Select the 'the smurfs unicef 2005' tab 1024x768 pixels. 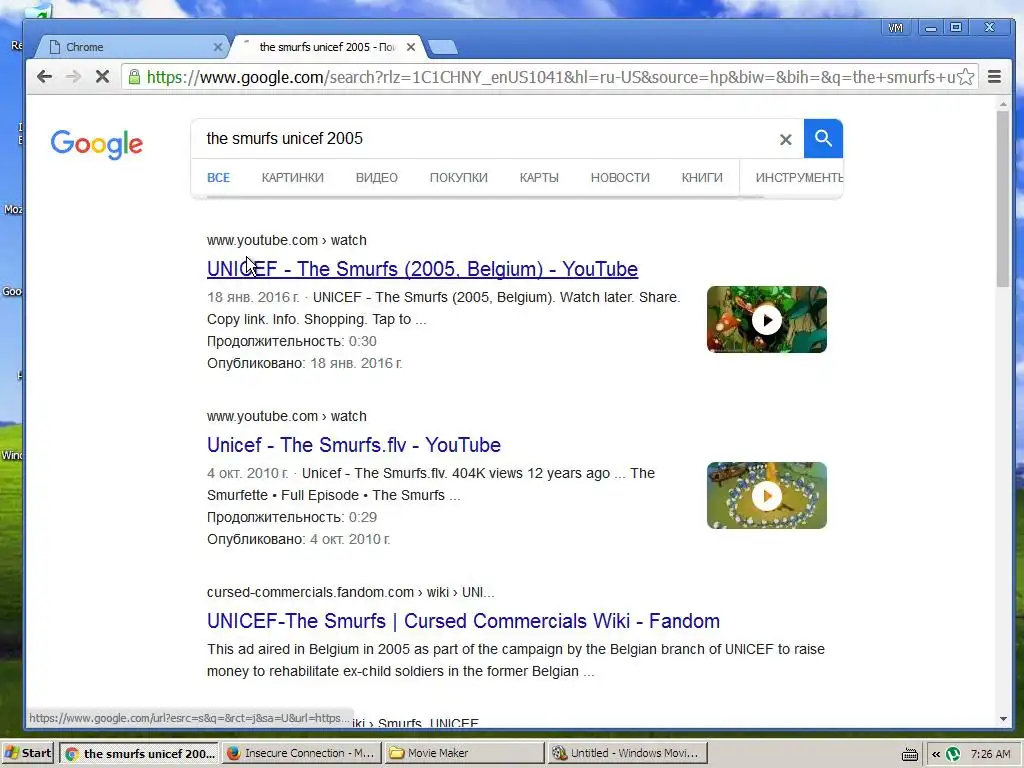click(x=327, y=47)
